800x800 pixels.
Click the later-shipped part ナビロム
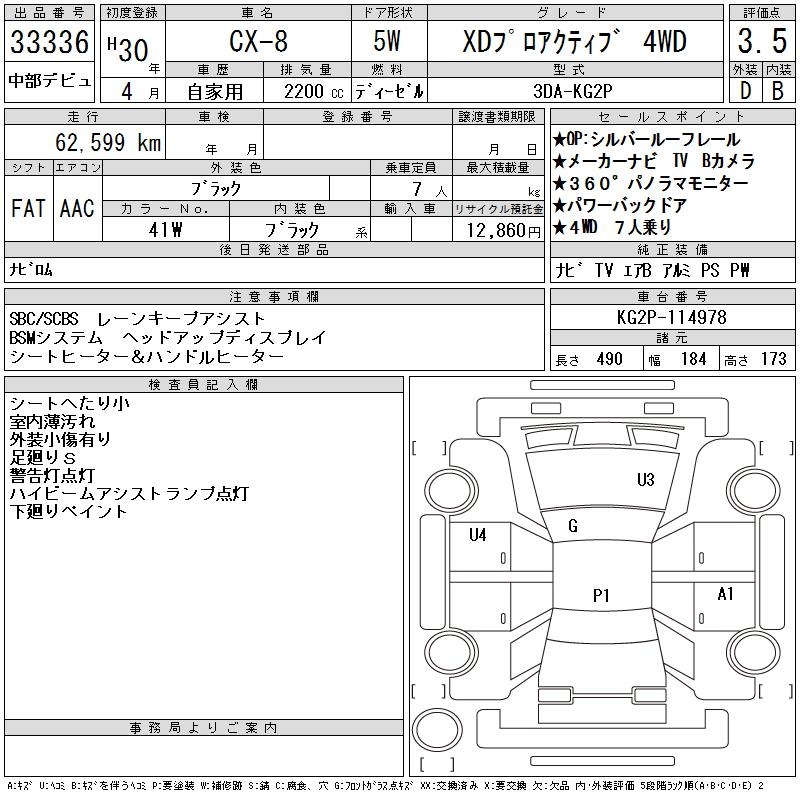coord(31,269)
